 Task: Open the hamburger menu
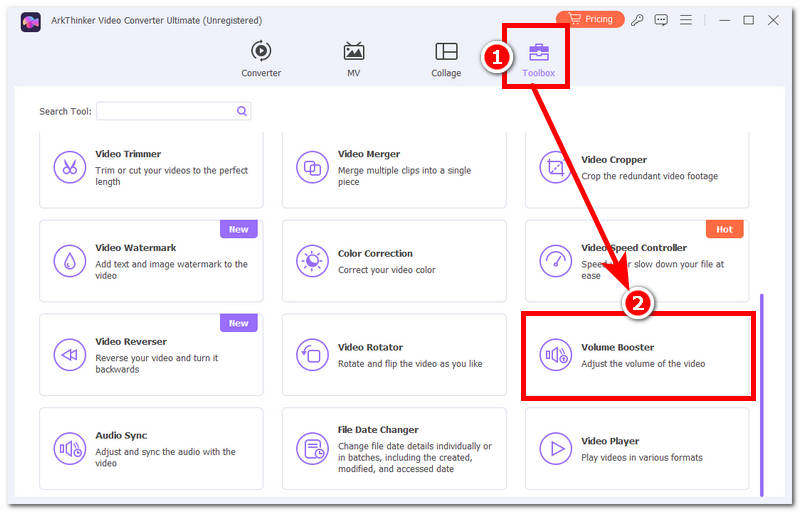coord(686,20)
